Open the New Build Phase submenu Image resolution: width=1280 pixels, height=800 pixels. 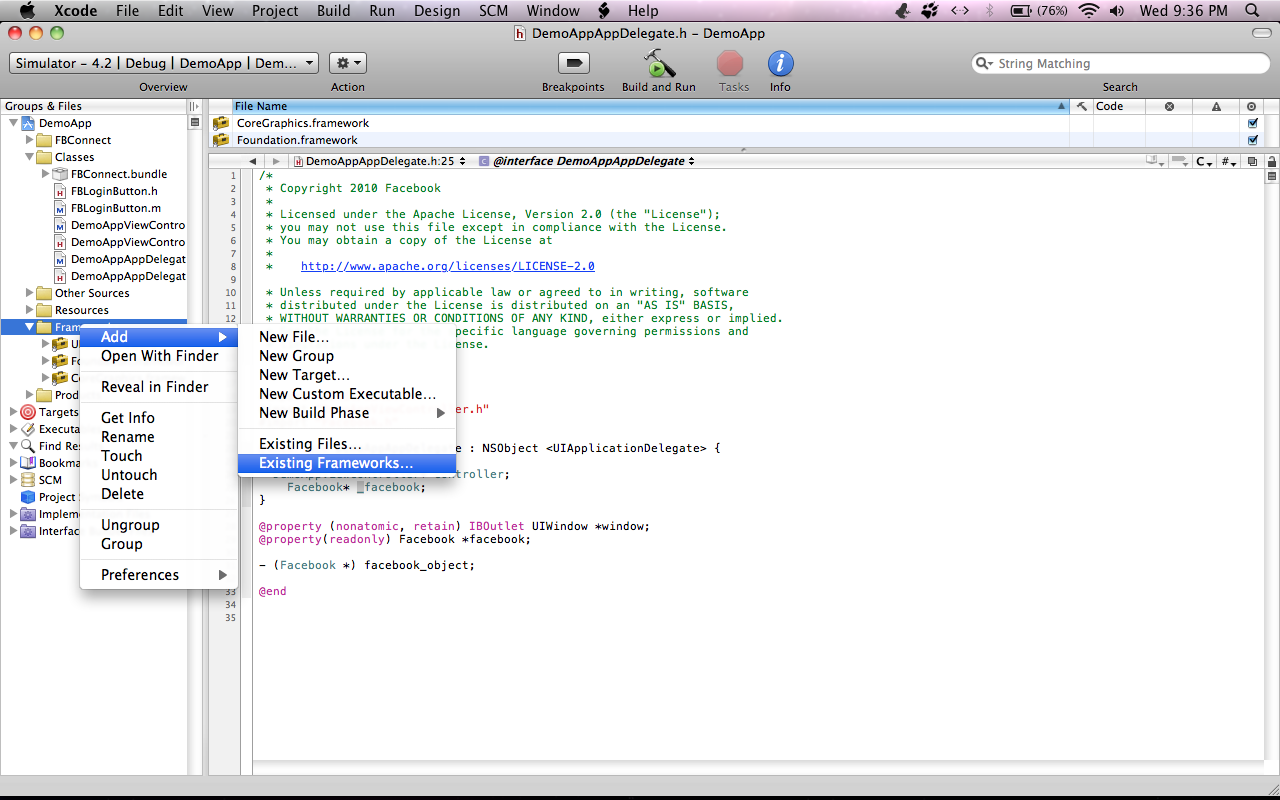click(x=347, y=413)
